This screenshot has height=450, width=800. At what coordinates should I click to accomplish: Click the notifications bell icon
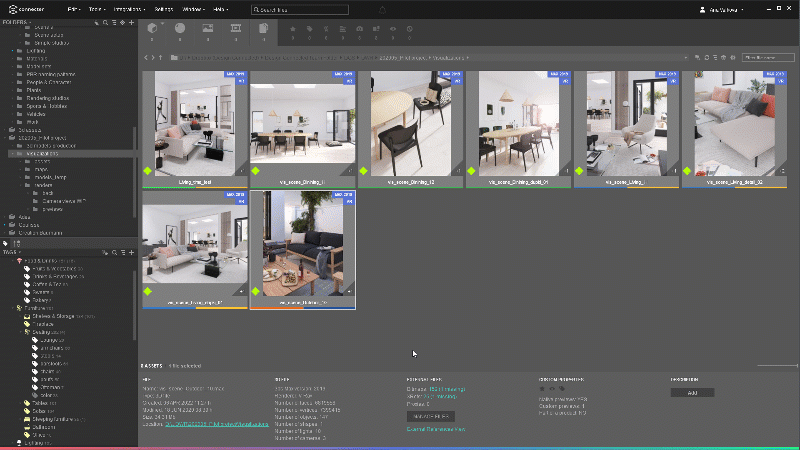(x=380, y=9)
